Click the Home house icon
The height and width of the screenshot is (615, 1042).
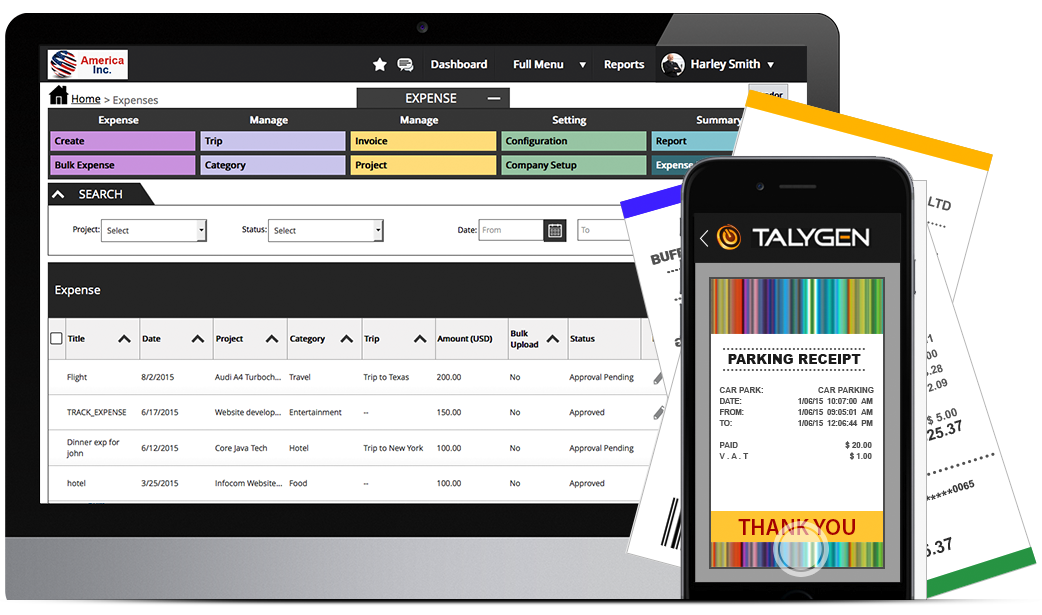[x=58, y=96]
